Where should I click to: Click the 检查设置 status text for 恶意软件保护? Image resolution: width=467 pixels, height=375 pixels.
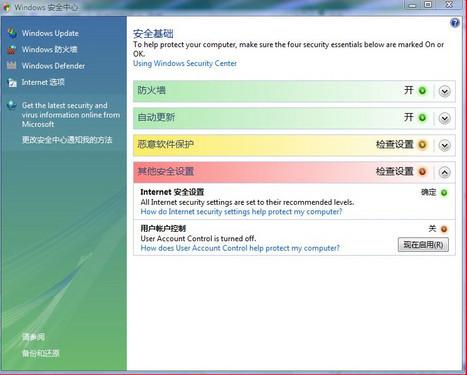395,145
